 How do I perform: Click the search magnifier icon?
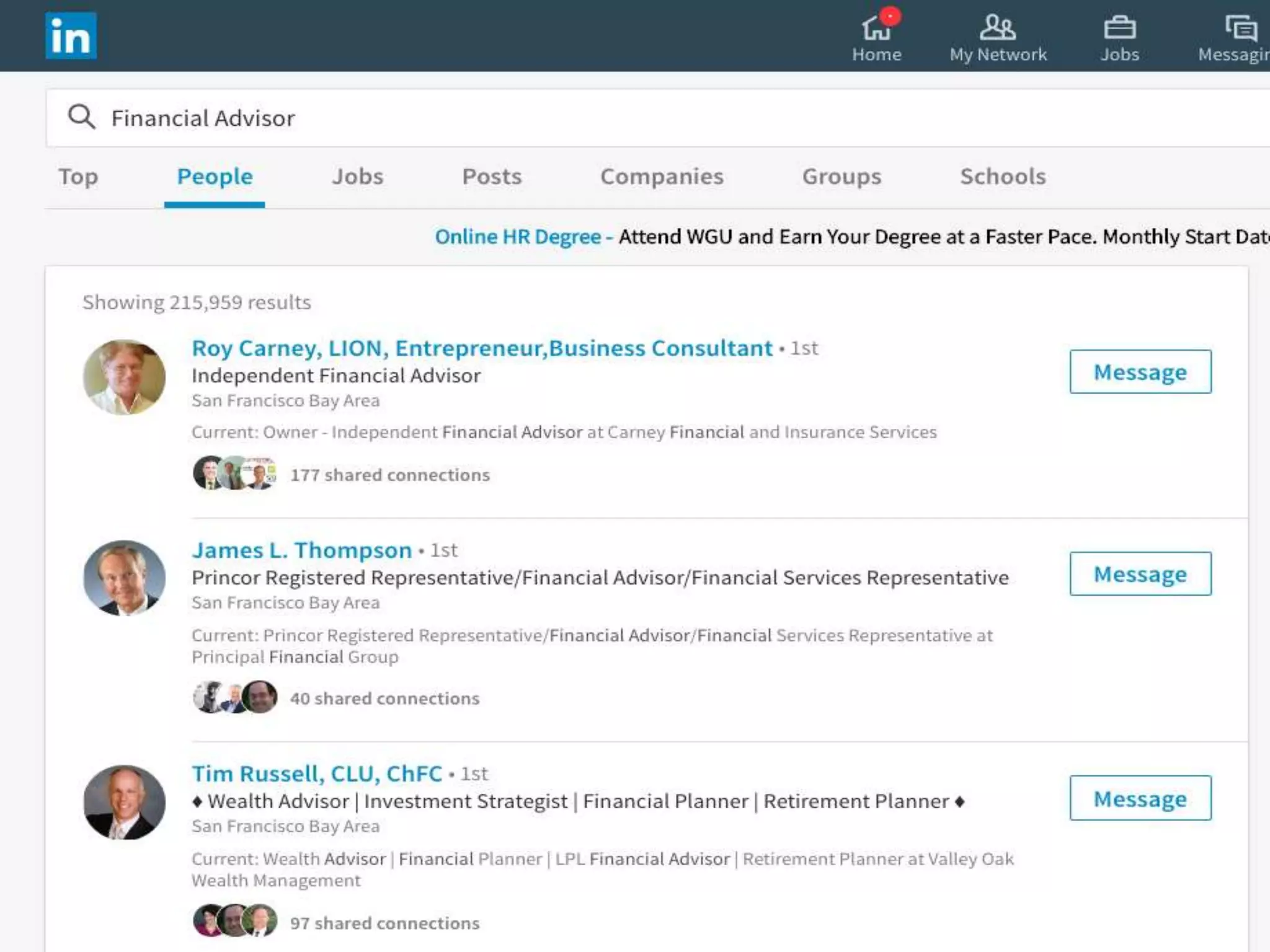tap(81, 117)
